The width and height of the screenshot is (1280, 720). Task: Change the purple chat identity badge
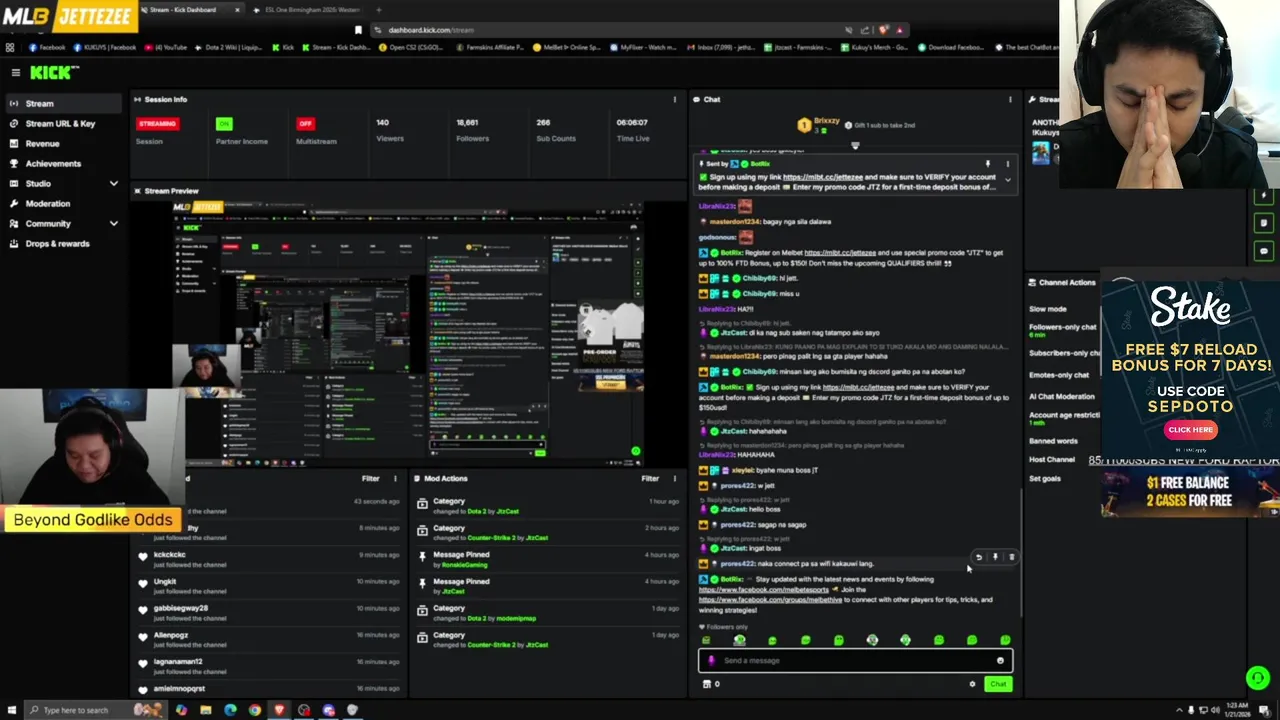point(711,660)
